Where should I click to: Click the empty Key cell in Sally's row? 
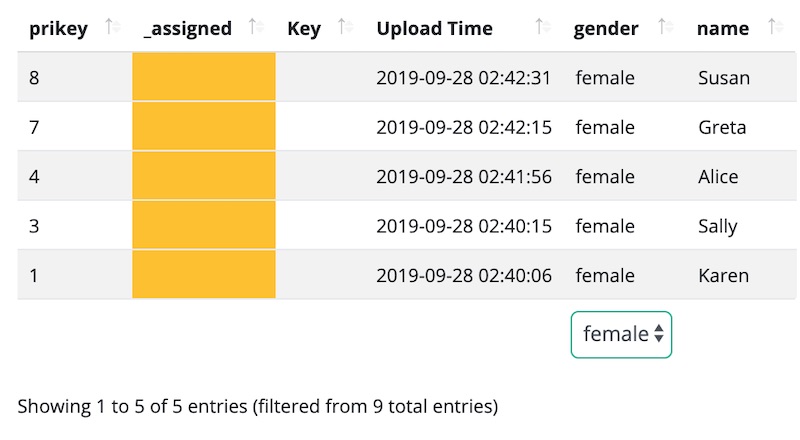320,226
